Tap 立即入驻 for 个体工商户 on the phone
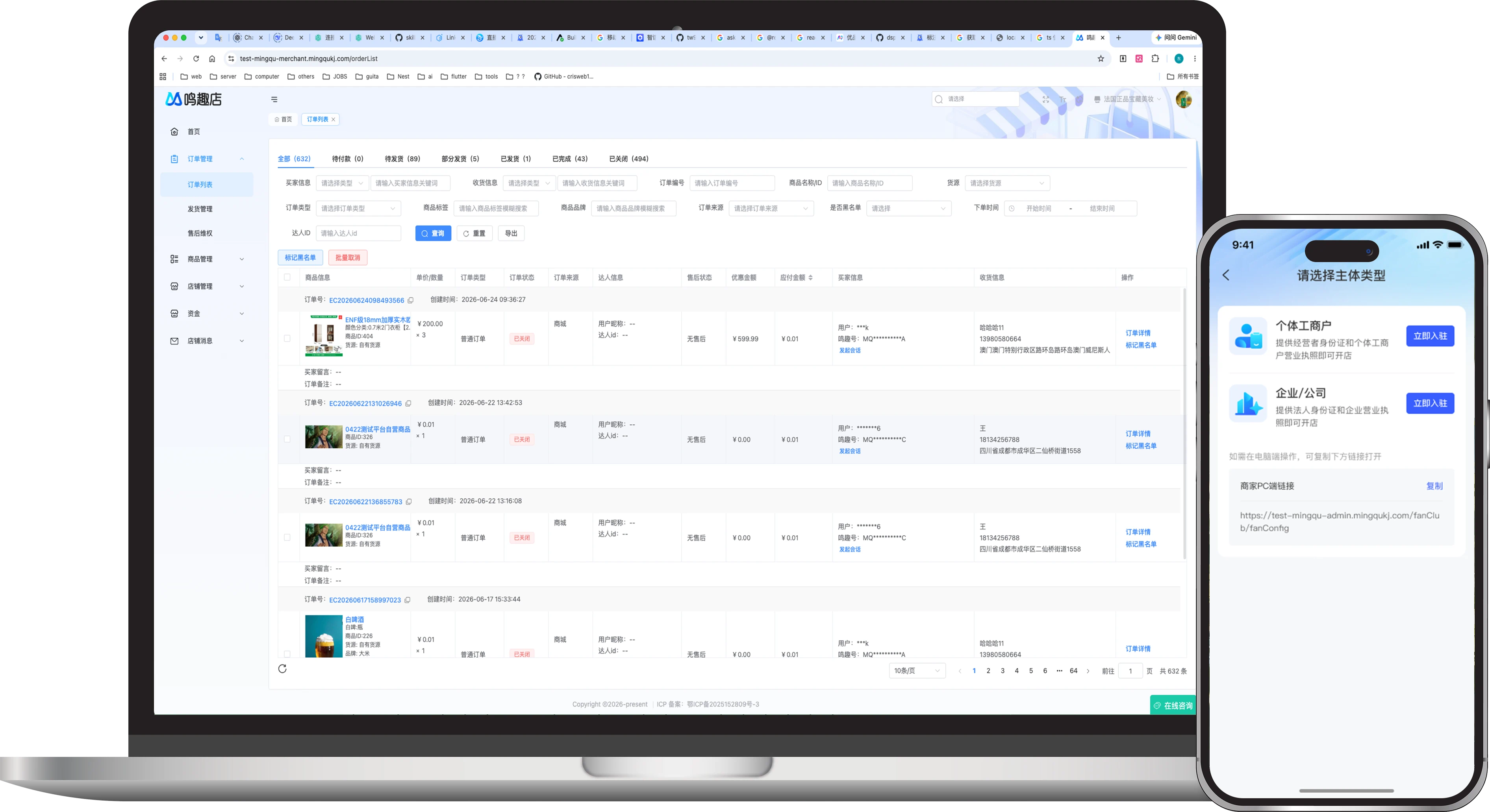Viewport: 1490px width, 812px height. (1430, 336)
